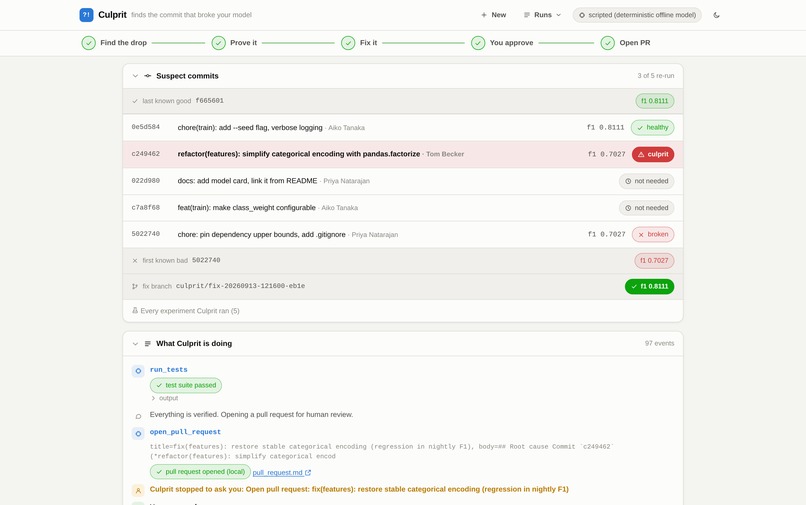Select the Fix it step

pos(359,43)
